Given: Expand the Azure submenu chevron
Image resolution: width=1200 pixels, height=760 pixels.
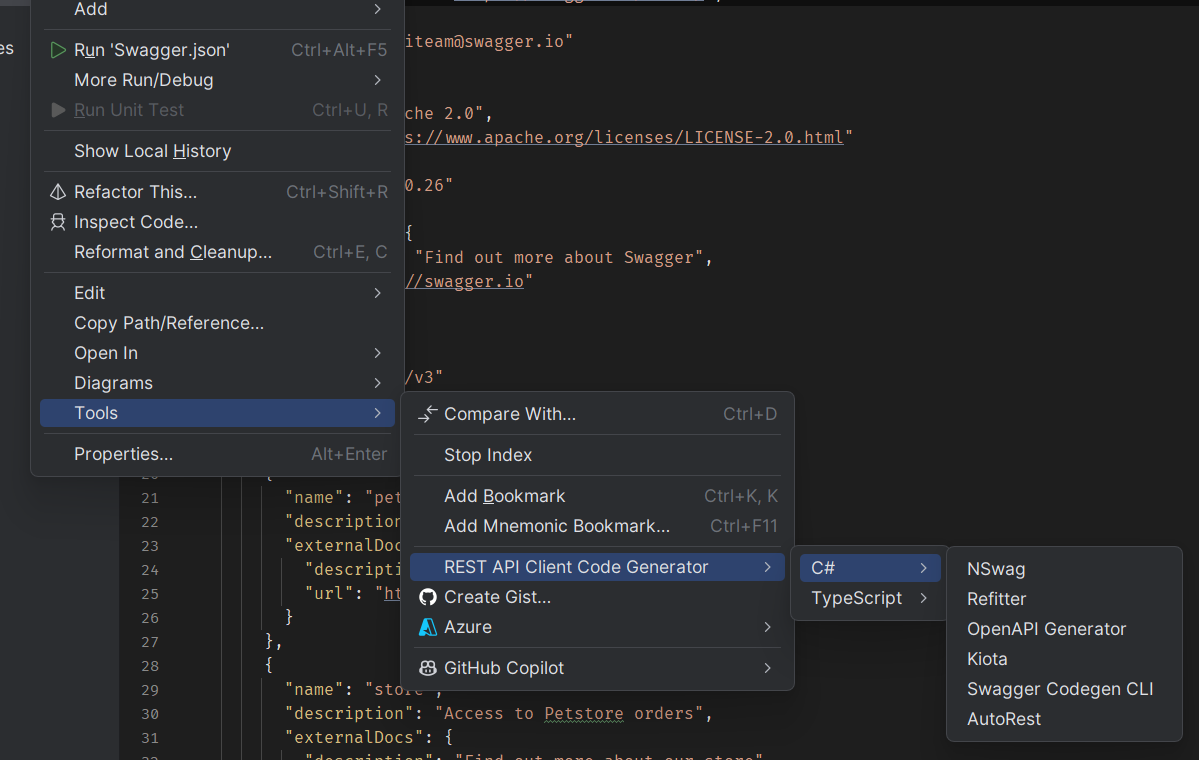Looking at the screenshot, I should click(768, 627).
